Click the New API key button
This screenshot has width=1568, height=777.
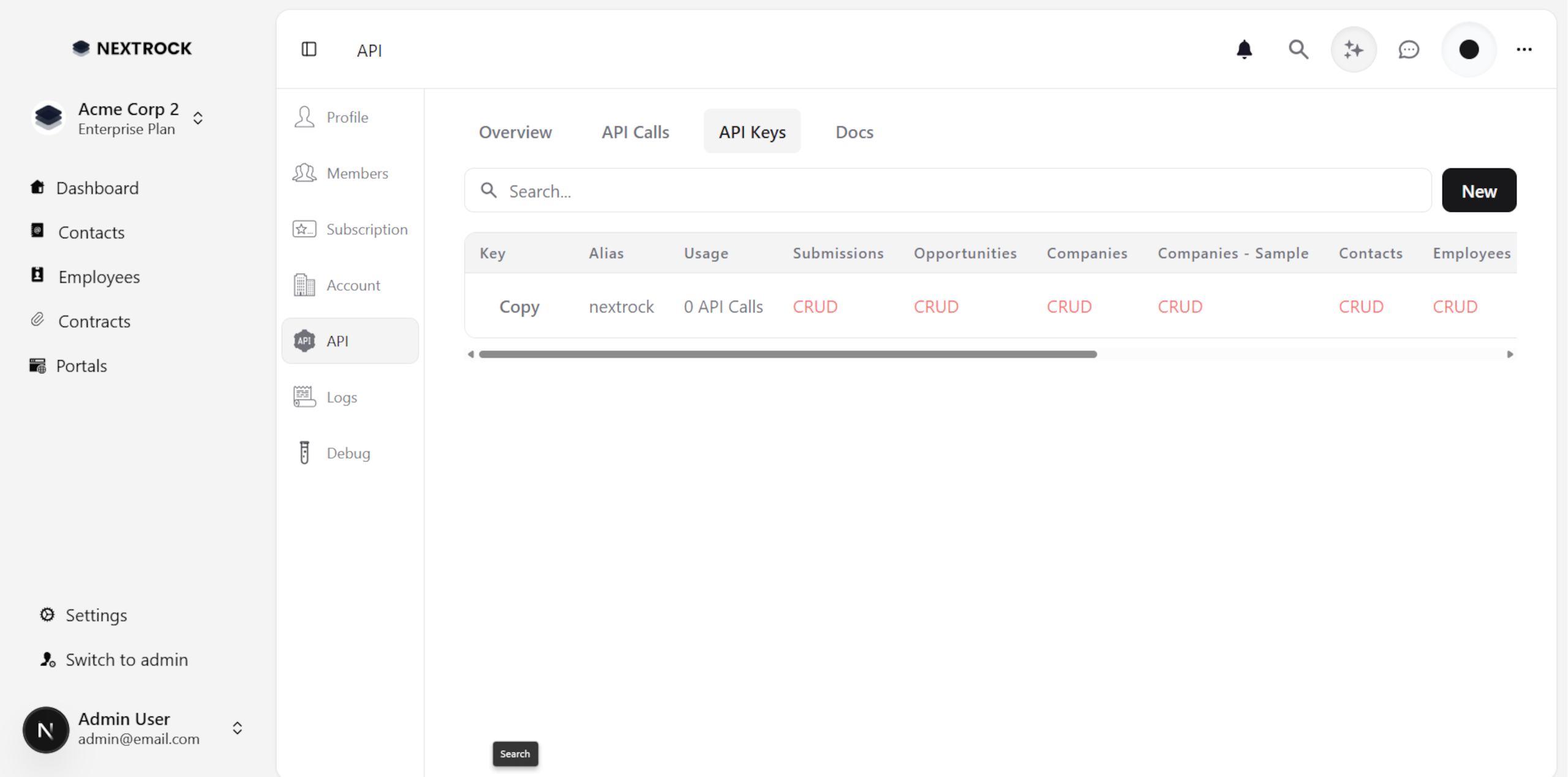coord(1479,190)
